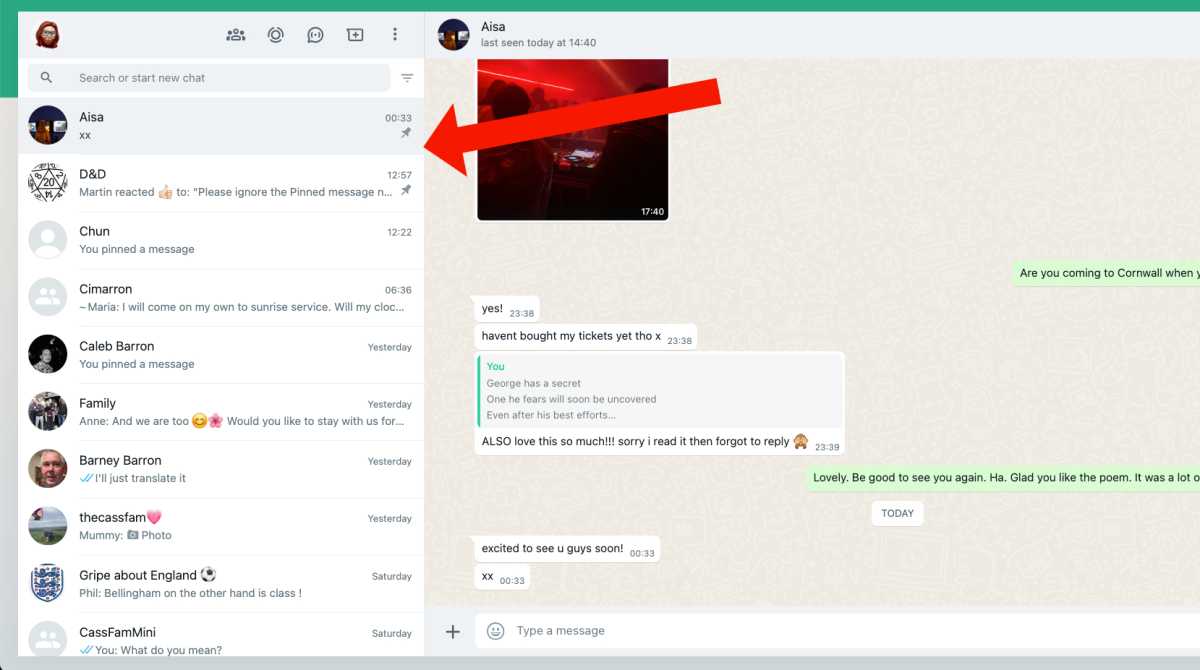Click 'Phil: Bellingham on the other hand' preview
The width and height of the screenshot is (1200, 670).
190,593
